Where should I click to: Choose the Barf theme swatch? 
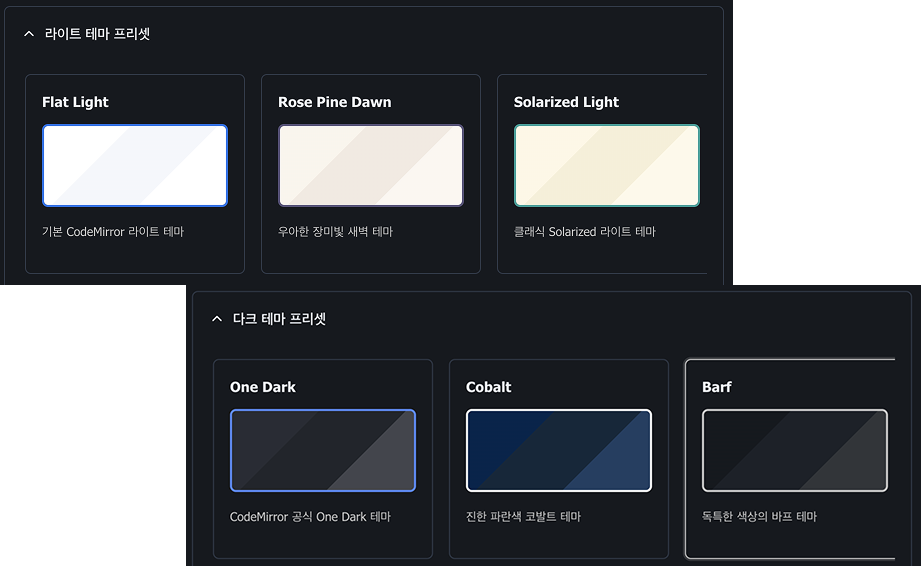pos(795,450)
